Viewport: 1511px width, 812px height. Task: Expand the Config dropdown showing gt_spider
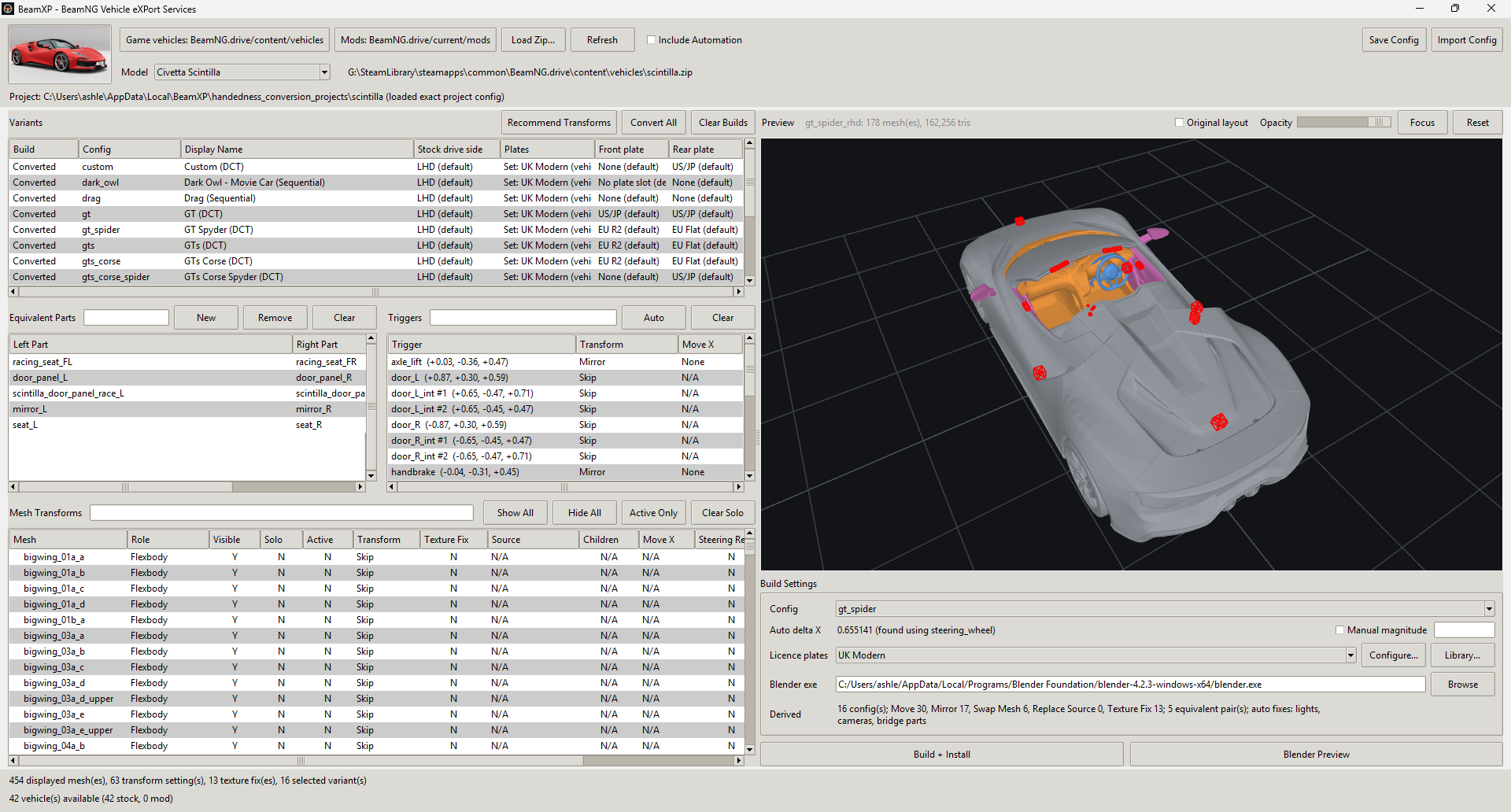coord(1489,609)
